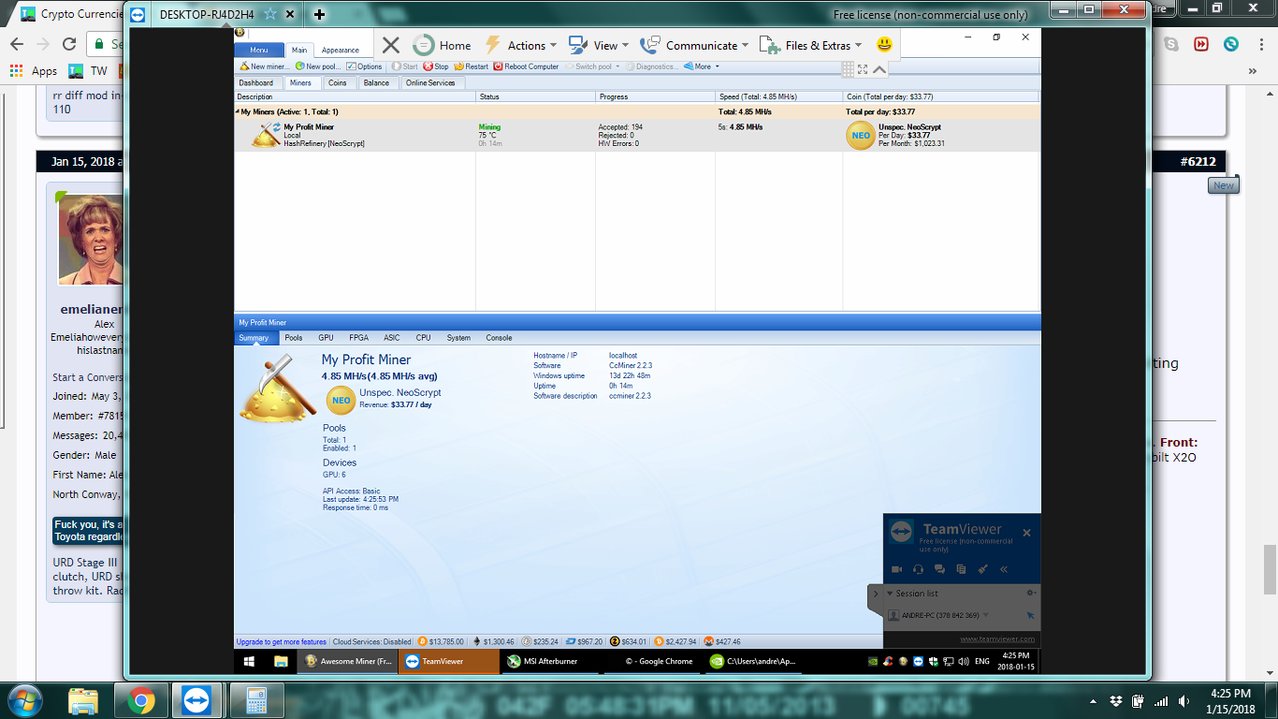The image size is (1278, 719).
Task: Open the System detail tab
Action: [x=459, y=338]
